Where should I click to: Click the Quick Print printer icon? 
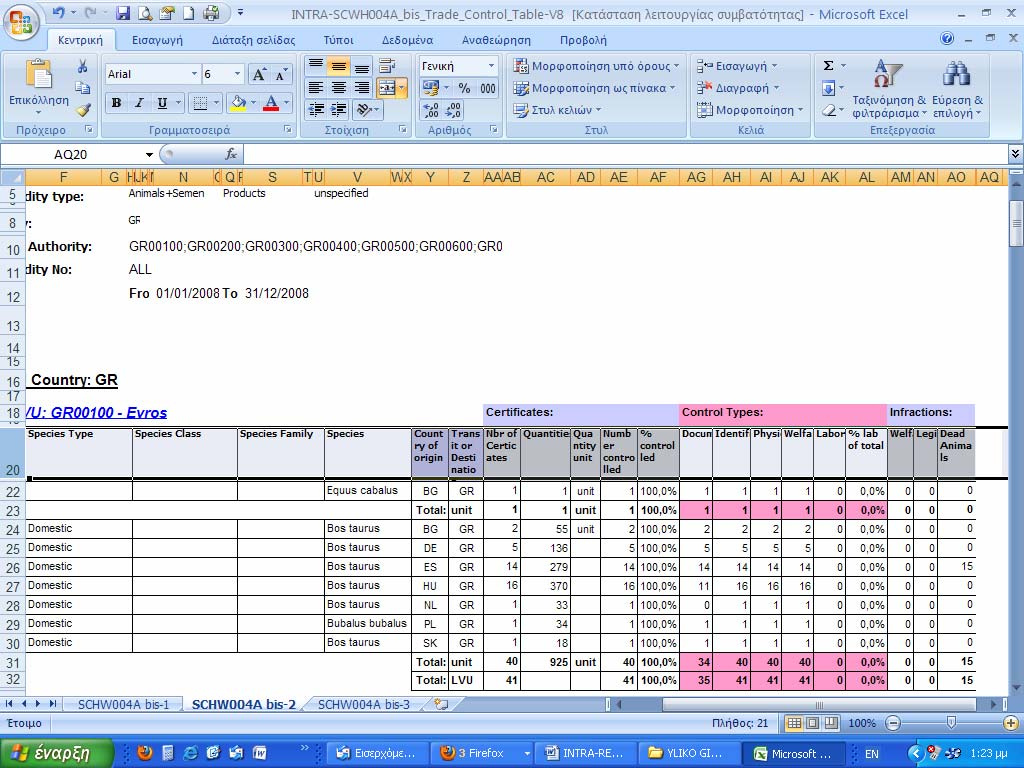211,13
